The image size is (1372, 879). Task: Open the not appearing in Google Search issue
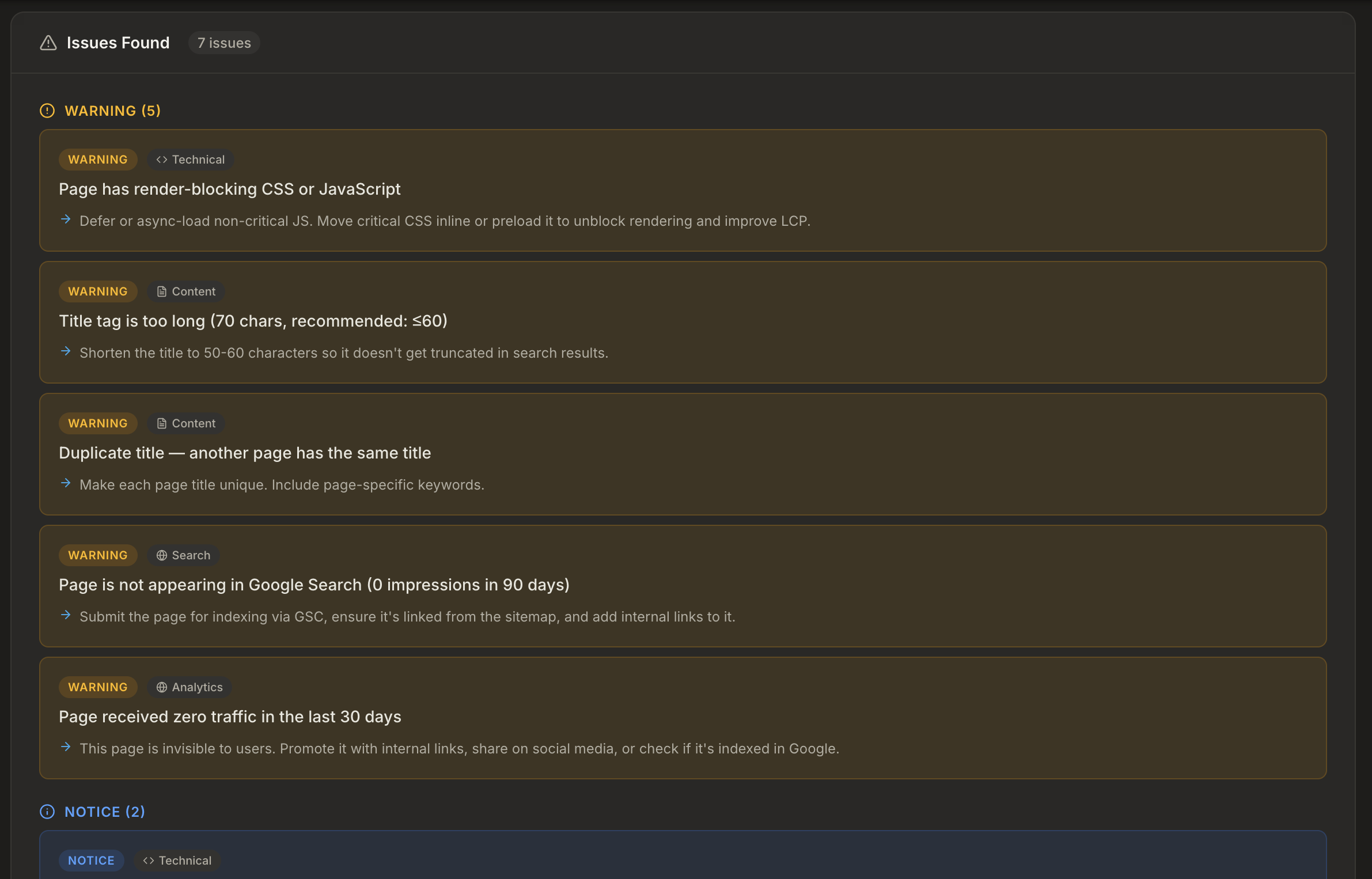pos(314,585)
